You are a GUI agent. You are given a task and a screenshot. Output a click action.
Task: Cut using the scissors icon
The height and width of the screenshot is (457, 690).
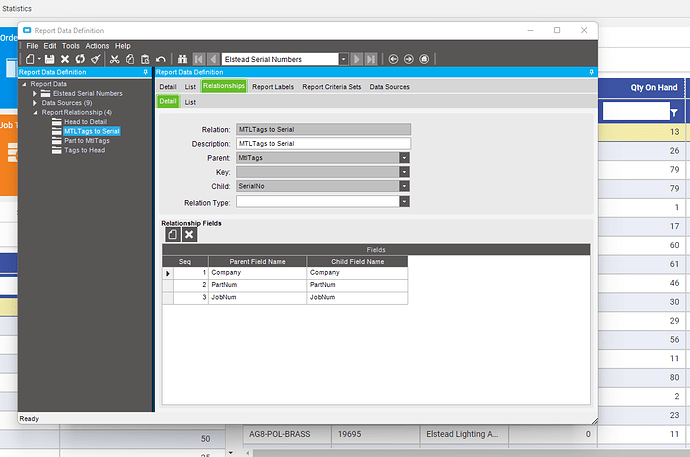coord(114,59)
